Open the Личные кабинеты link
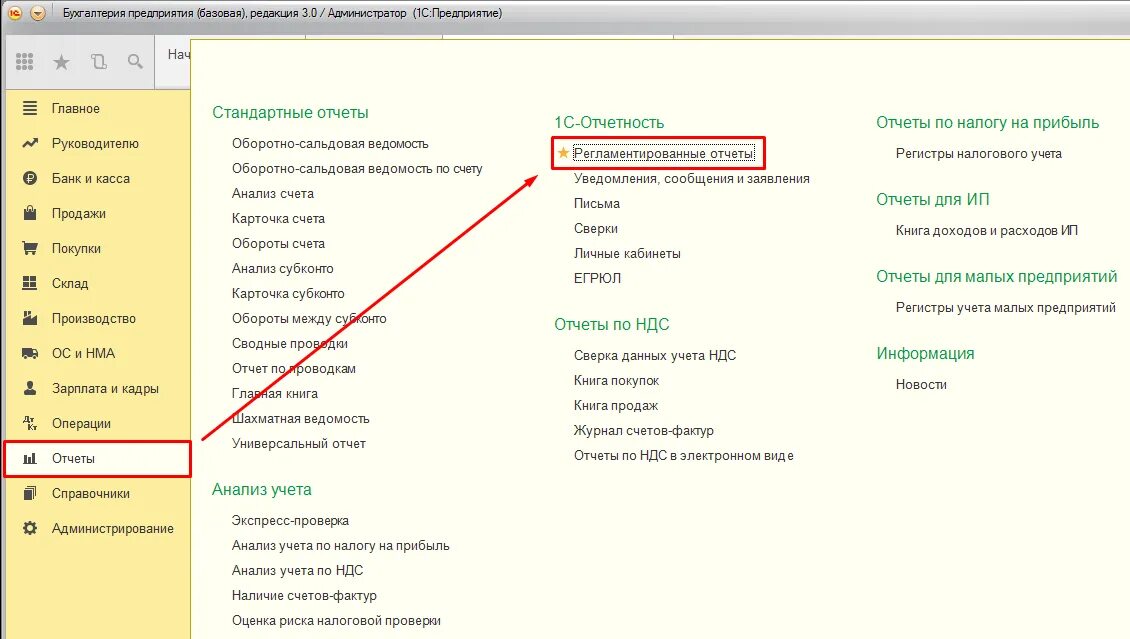The image size is (1130, 639). [x=627, y=254]
